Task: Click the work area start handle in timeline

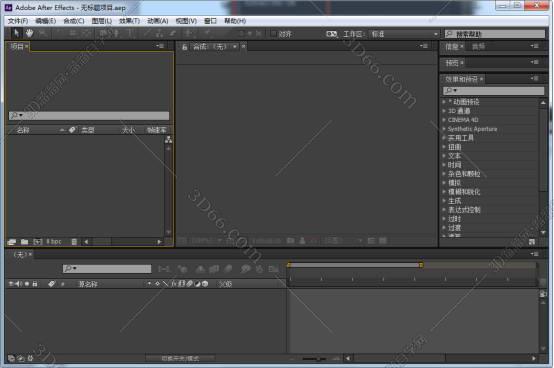Action: [x=289, y=265]
